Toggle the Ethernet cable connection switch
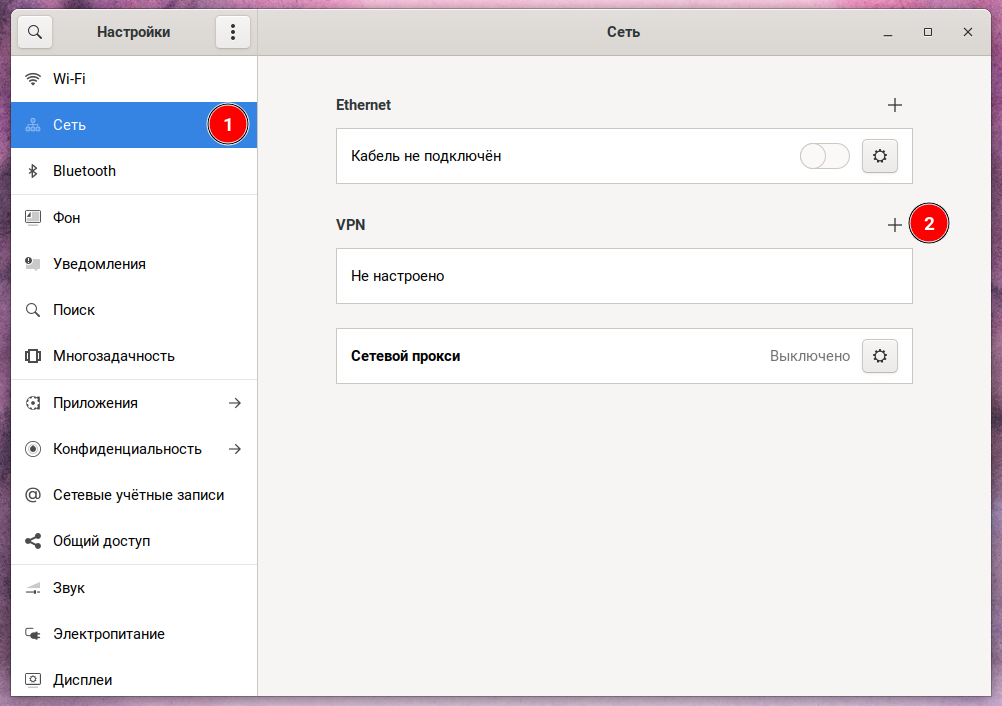1002x706 pixels. pyautogui.click(x=824, y=156)
